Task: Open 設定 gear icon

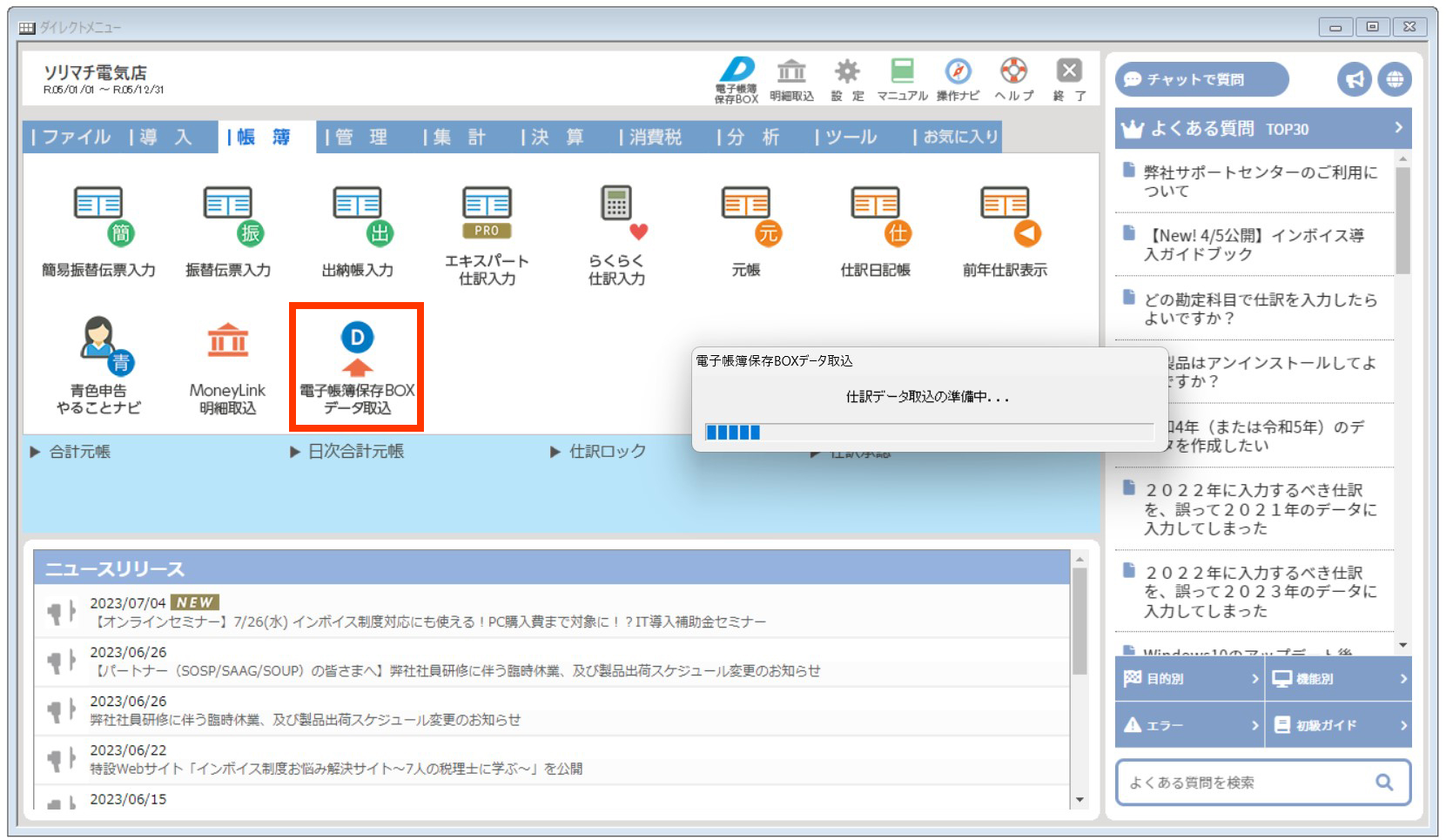Action: [x=846, y=80]
